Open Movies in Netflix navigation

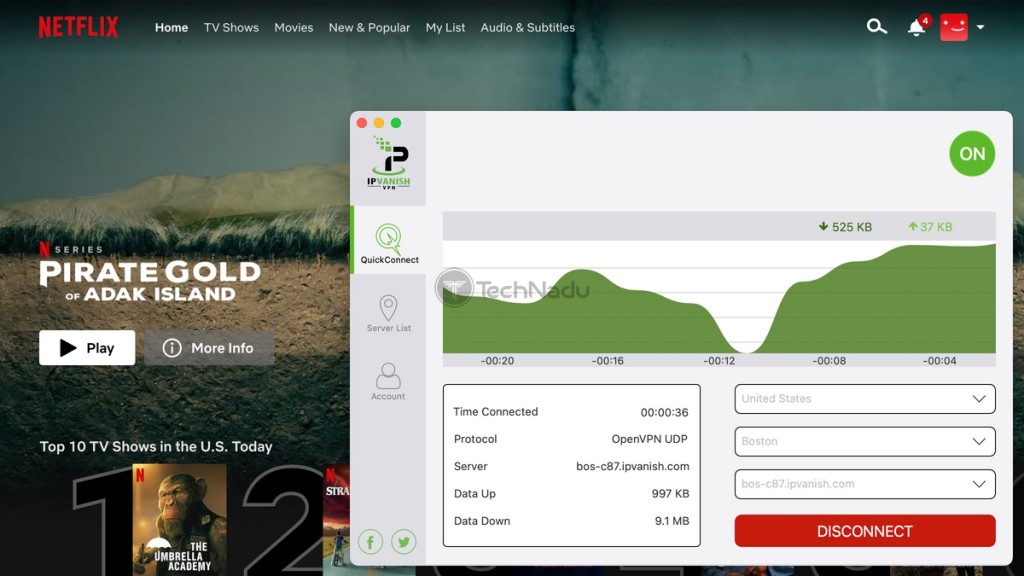[x=294, y=27]
